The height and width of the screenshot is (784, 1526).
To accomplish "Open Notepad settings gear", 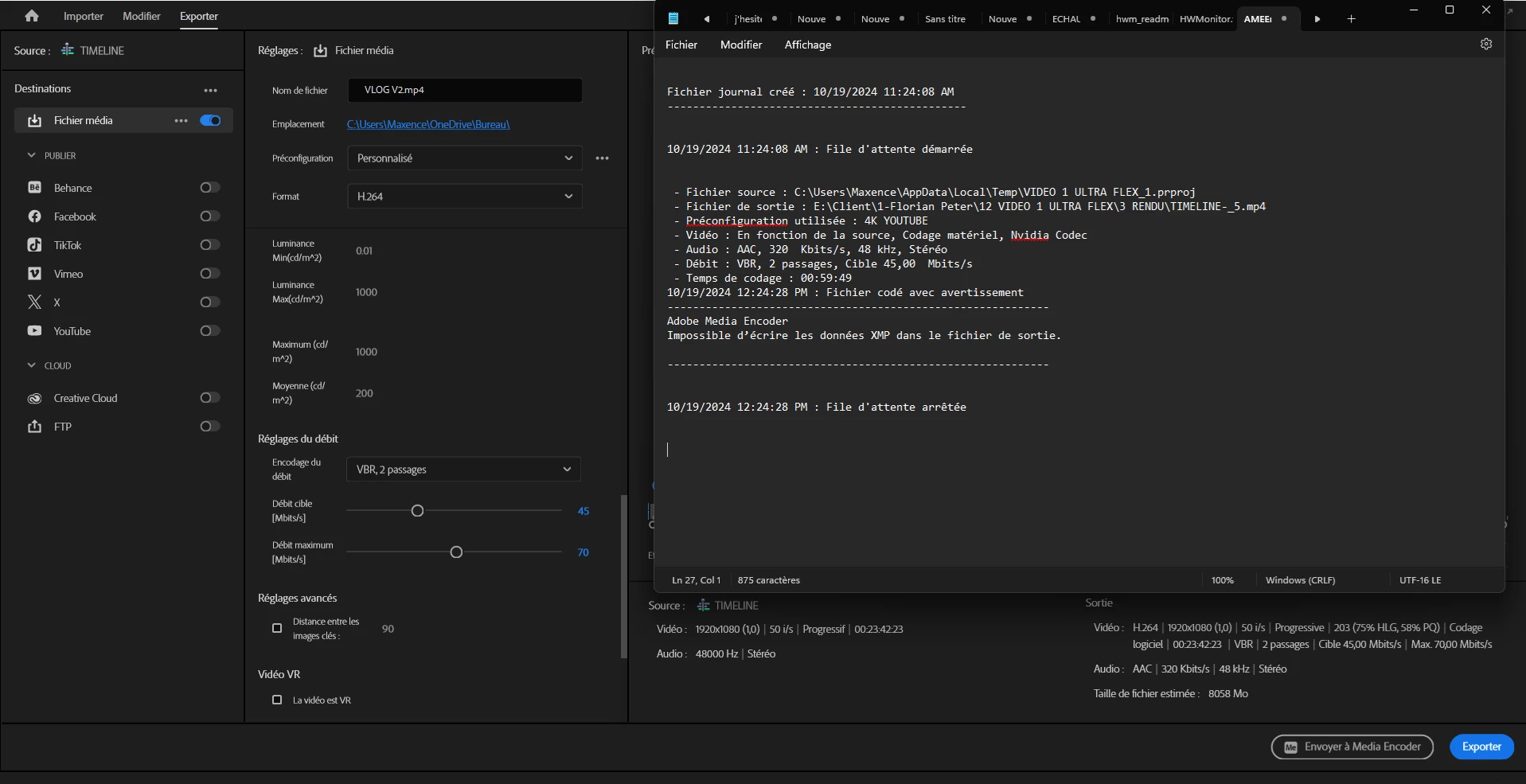I will [1486, 44].
